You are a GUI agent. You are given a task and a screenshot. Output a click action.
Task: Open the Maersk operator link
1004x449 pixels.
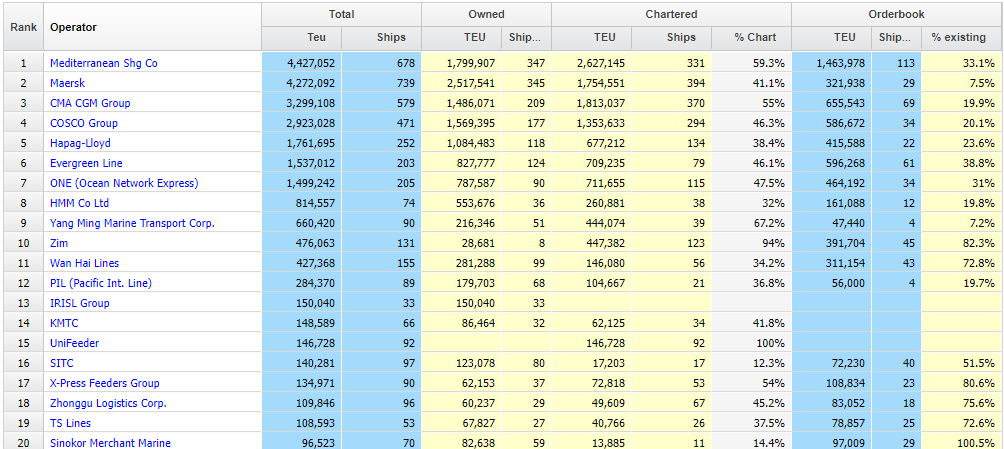67,83
